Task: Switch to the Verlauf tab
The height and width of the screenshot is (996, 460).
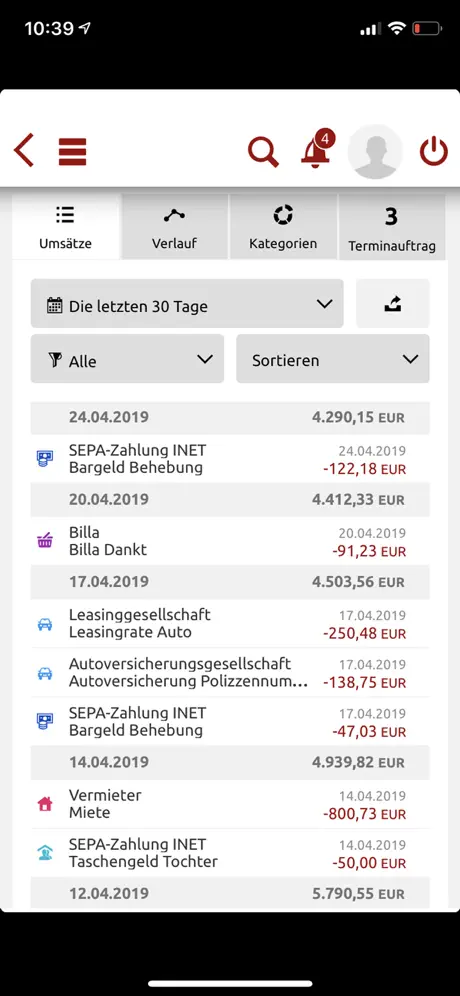Action: pyautogui.click(x=175, y=227)
